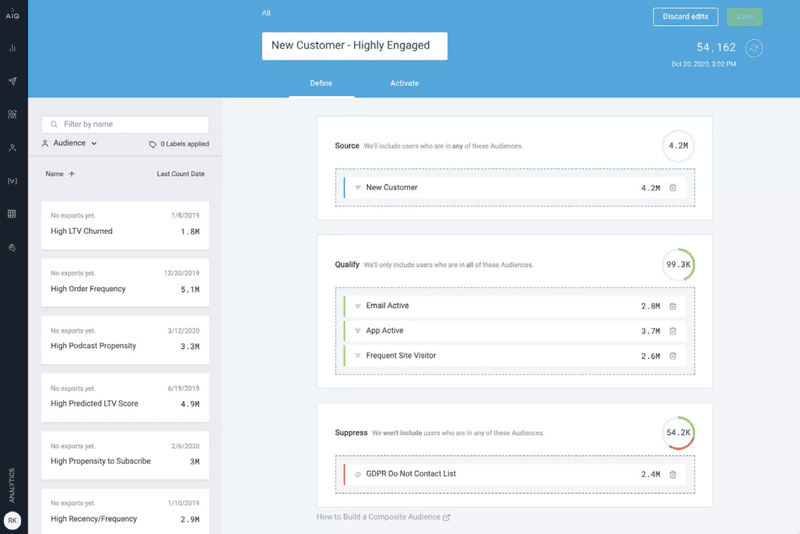This screenshot has width=800, height=534.
Task: Delete App Active from Qualify
Action: click(x=673, y=331)
